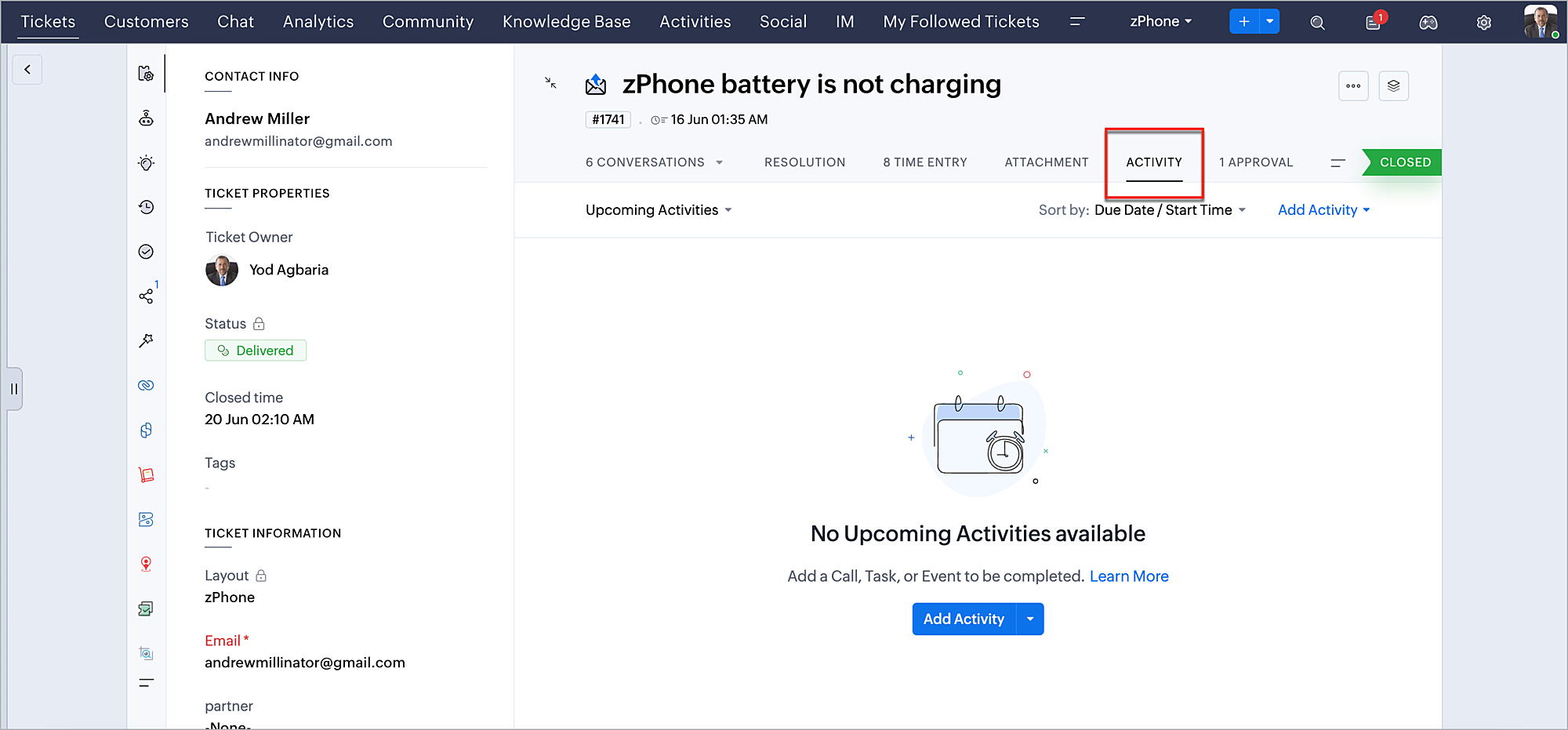Click the ticket history clock icon in sidebar

coord(146,207)
